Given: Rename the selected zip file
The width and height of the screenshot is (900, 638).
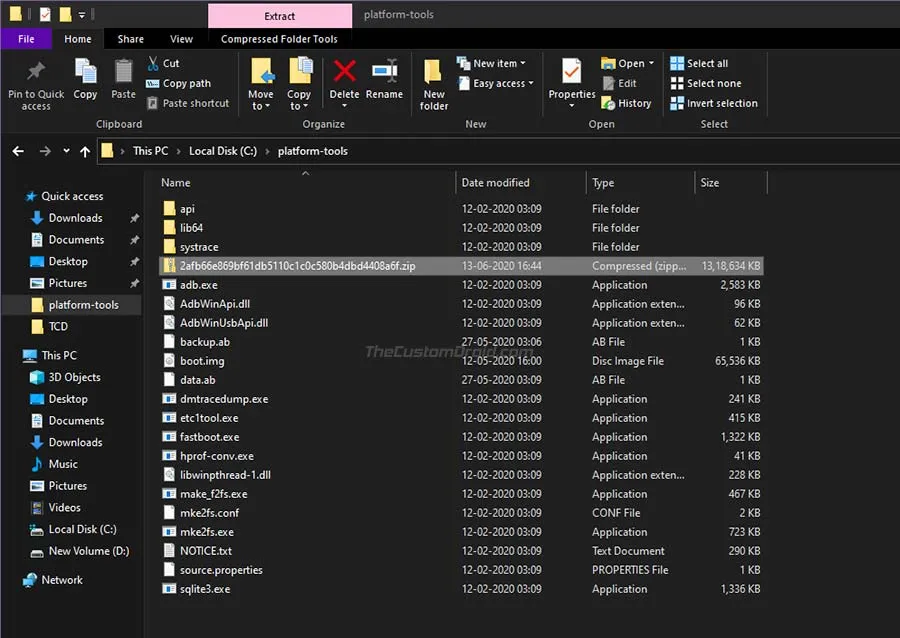Looking at the screenshot, I should pyautogui.click(x=384, y=82).
